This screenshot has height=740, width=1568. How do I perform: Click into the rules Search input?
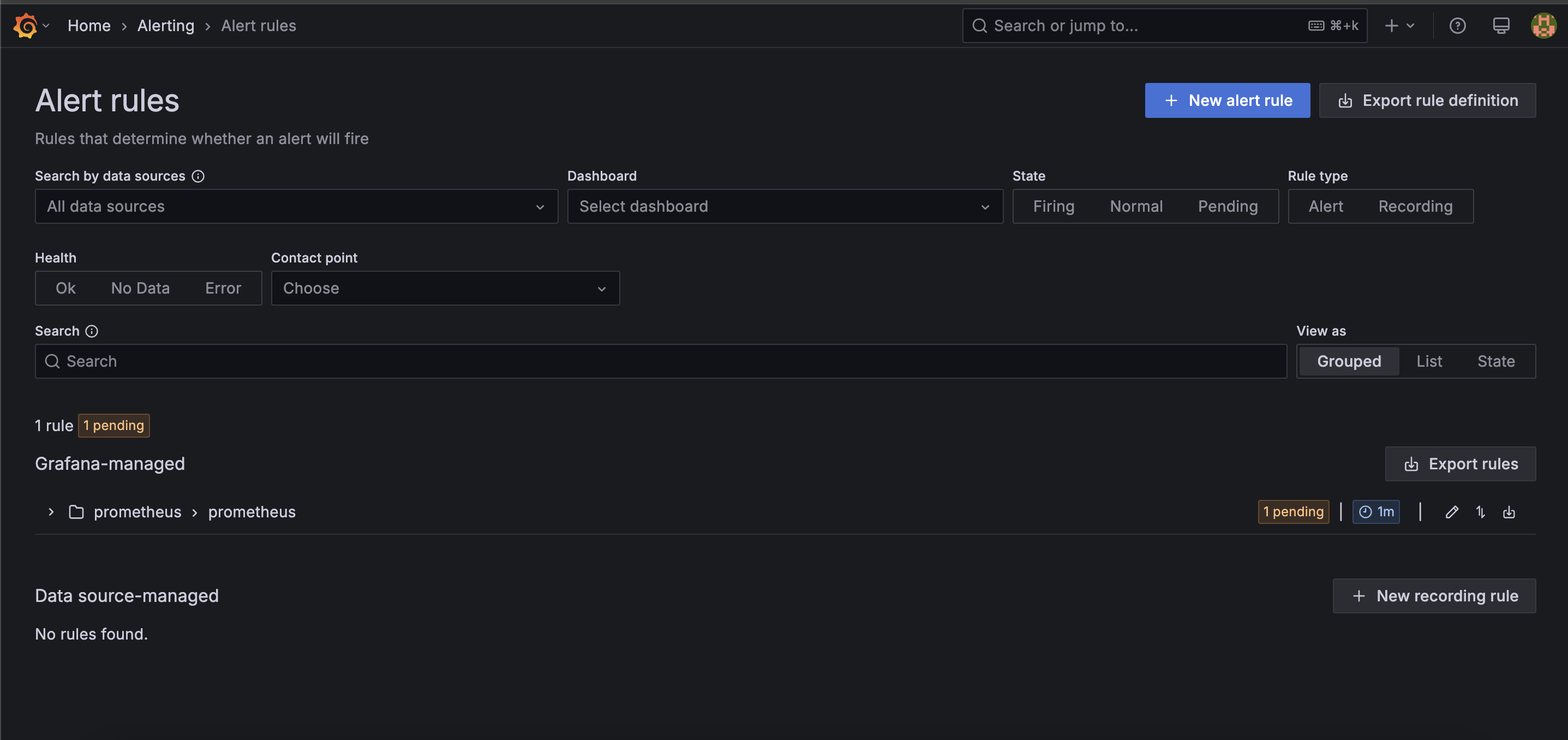coord(661,361)
